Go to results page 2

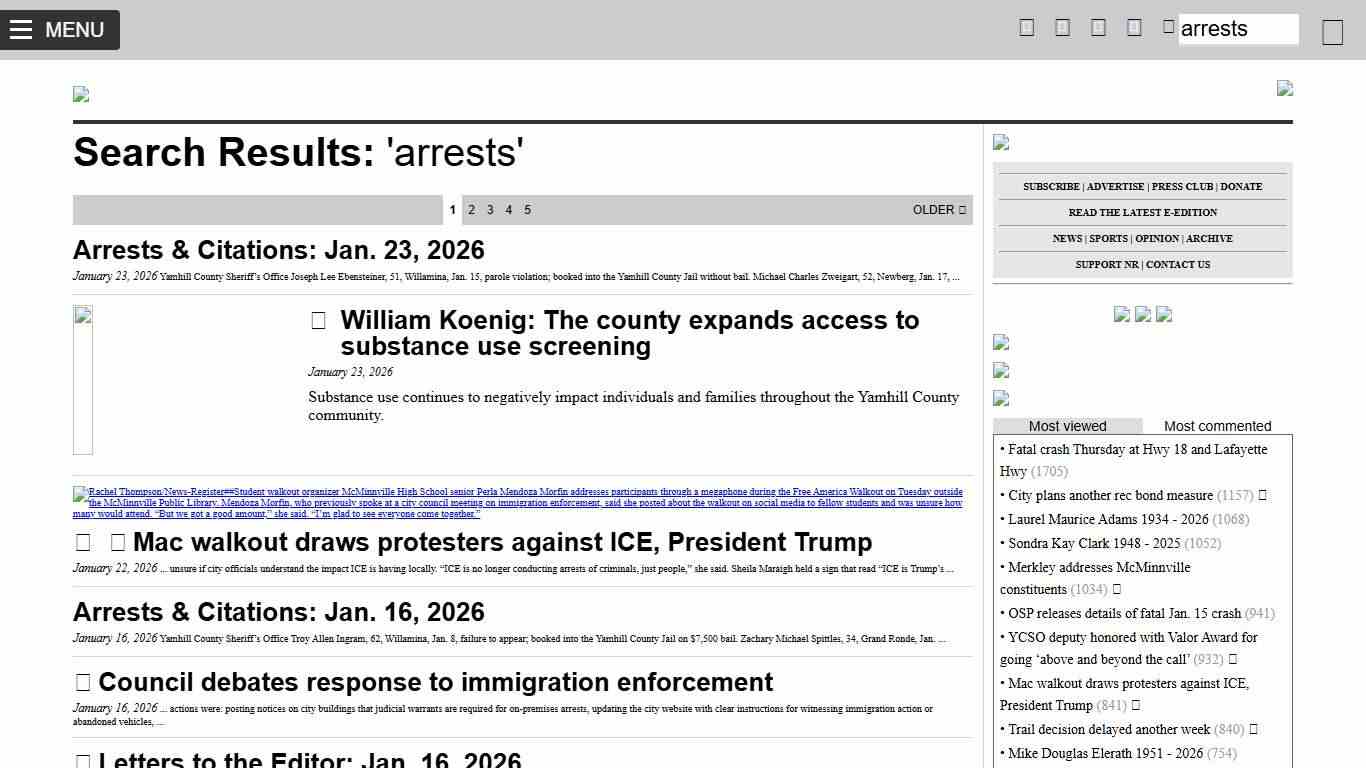pyautogui.click(x=471, y=210)
